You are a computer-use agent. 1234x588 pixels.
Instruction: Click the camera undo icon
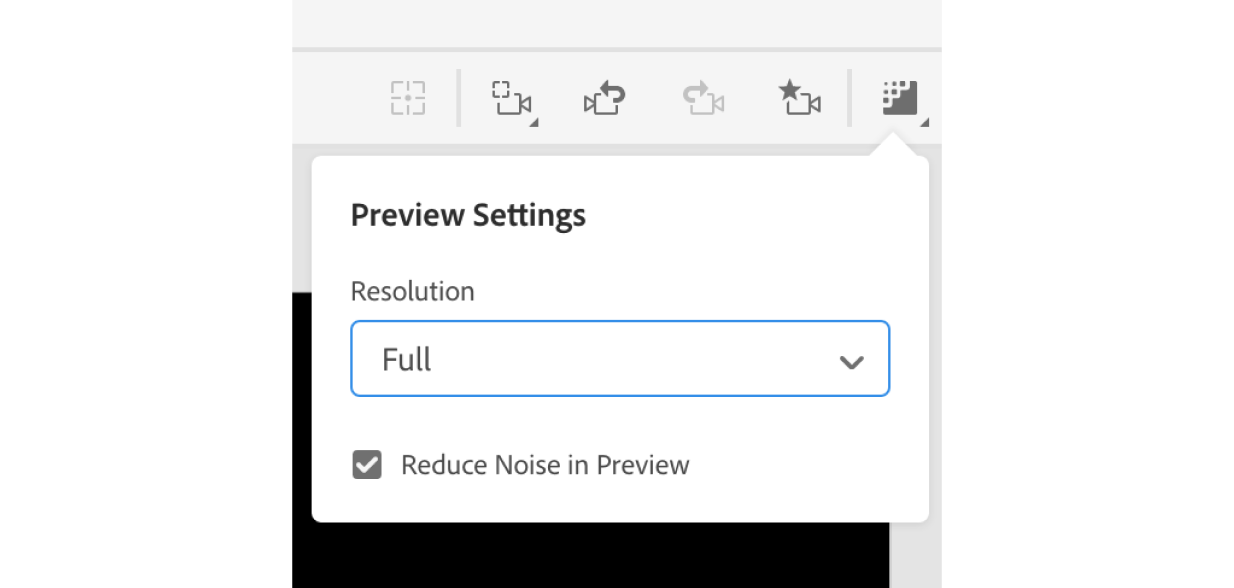point(604,99)
